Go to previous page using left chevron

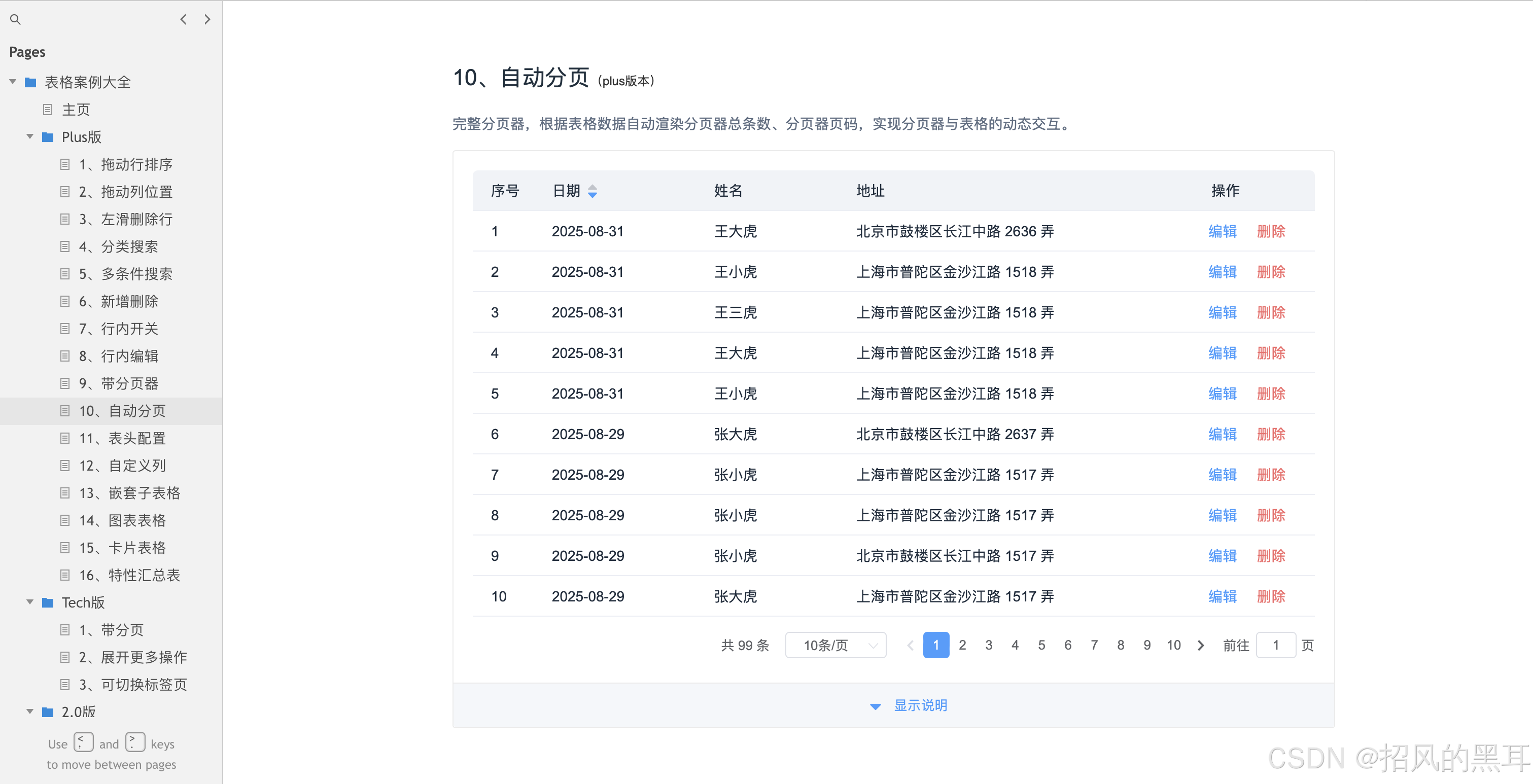click(x=183, y=20)
